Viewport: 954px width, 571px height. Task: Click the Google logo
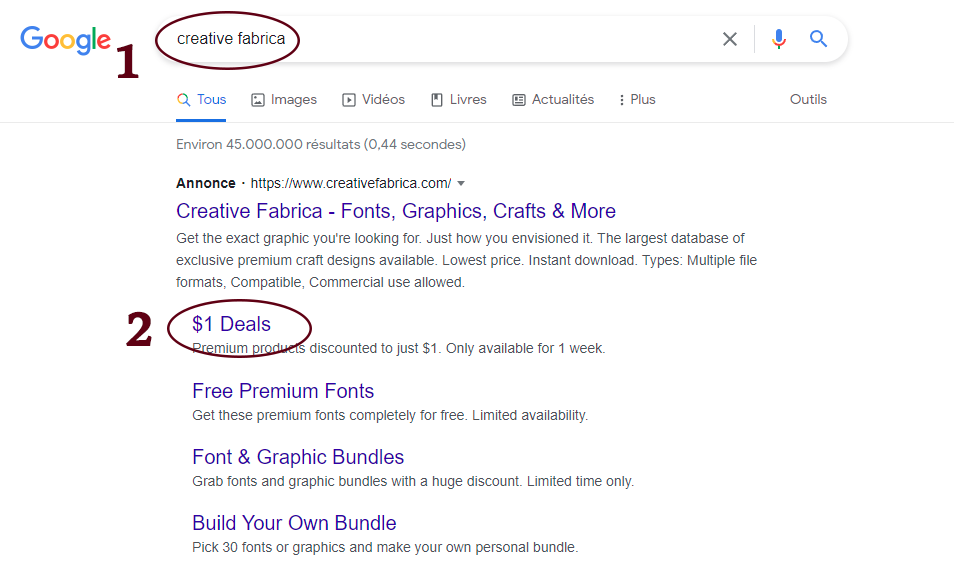pyautogui.click(x=66, y=40)
